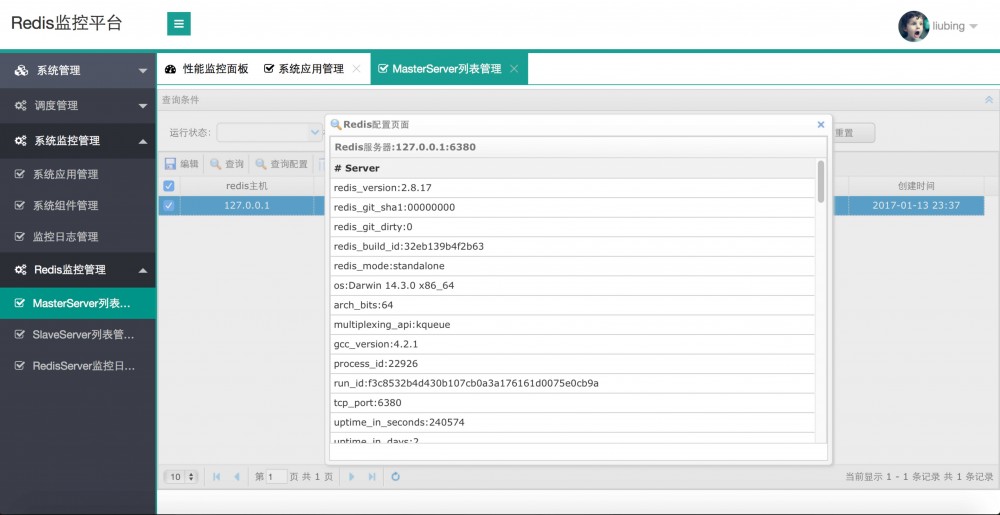This screenshot has width=1000, height=515.
Task: Click the 查询配置 toolbar button
Action: [281, 164]
